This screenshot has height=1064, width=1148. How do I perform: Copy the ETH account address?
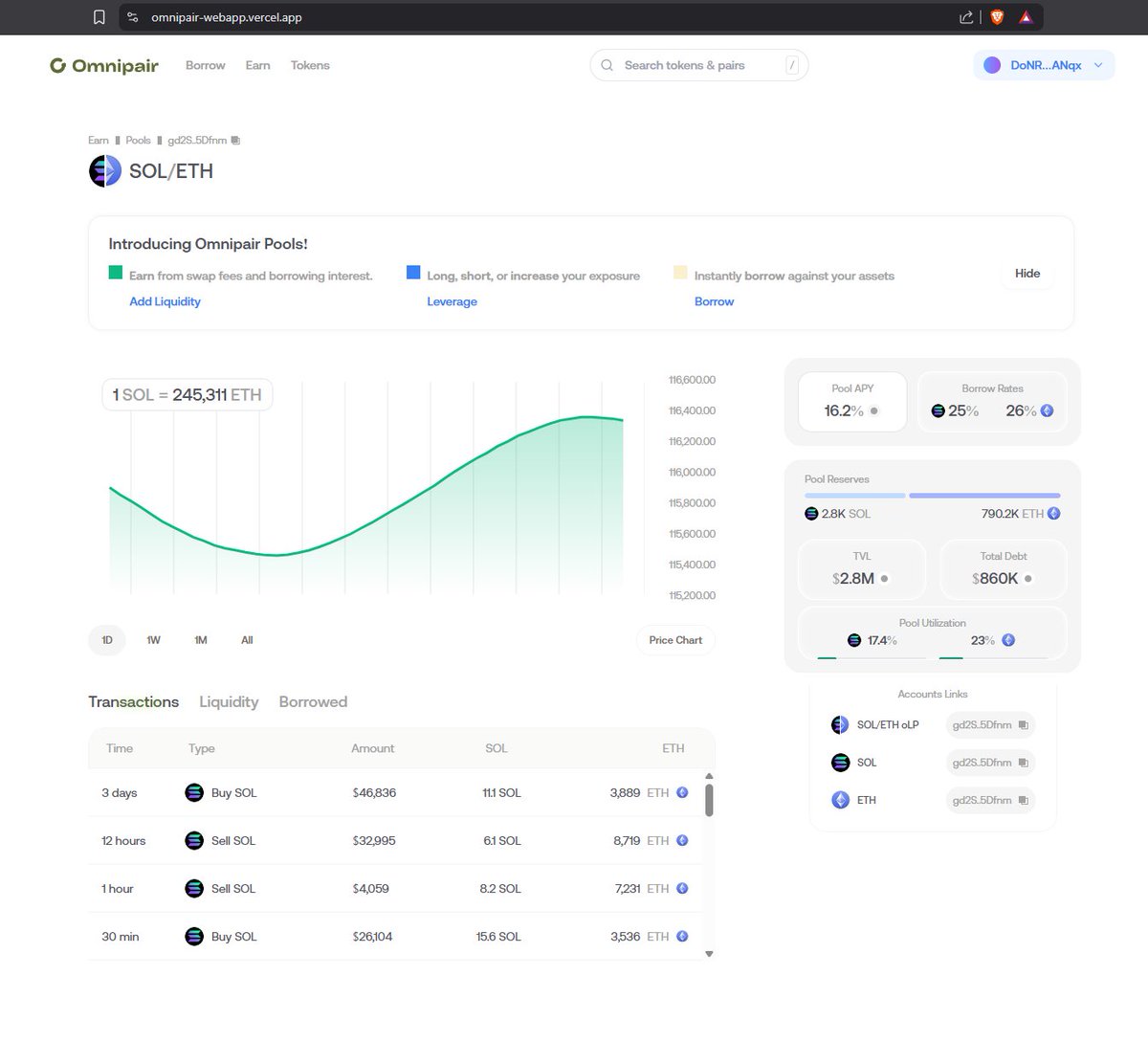click(x=1023, y=800)
